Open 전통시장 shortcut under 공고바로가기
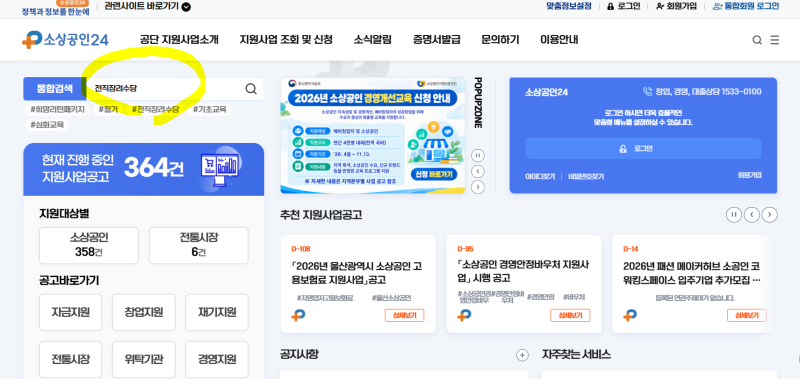This screenshot has height=379, width=800. click(x=70, y=360)
